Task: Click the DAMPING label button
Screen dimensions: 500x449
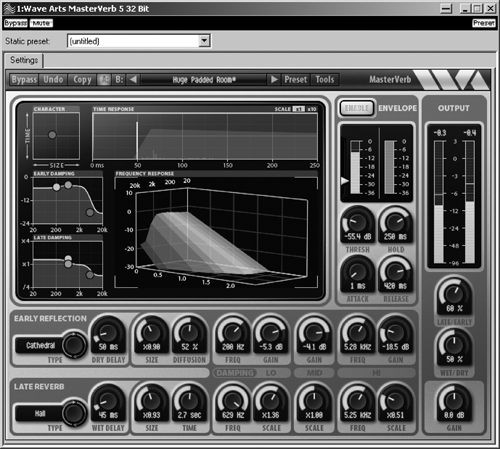Action: point(235,373)
